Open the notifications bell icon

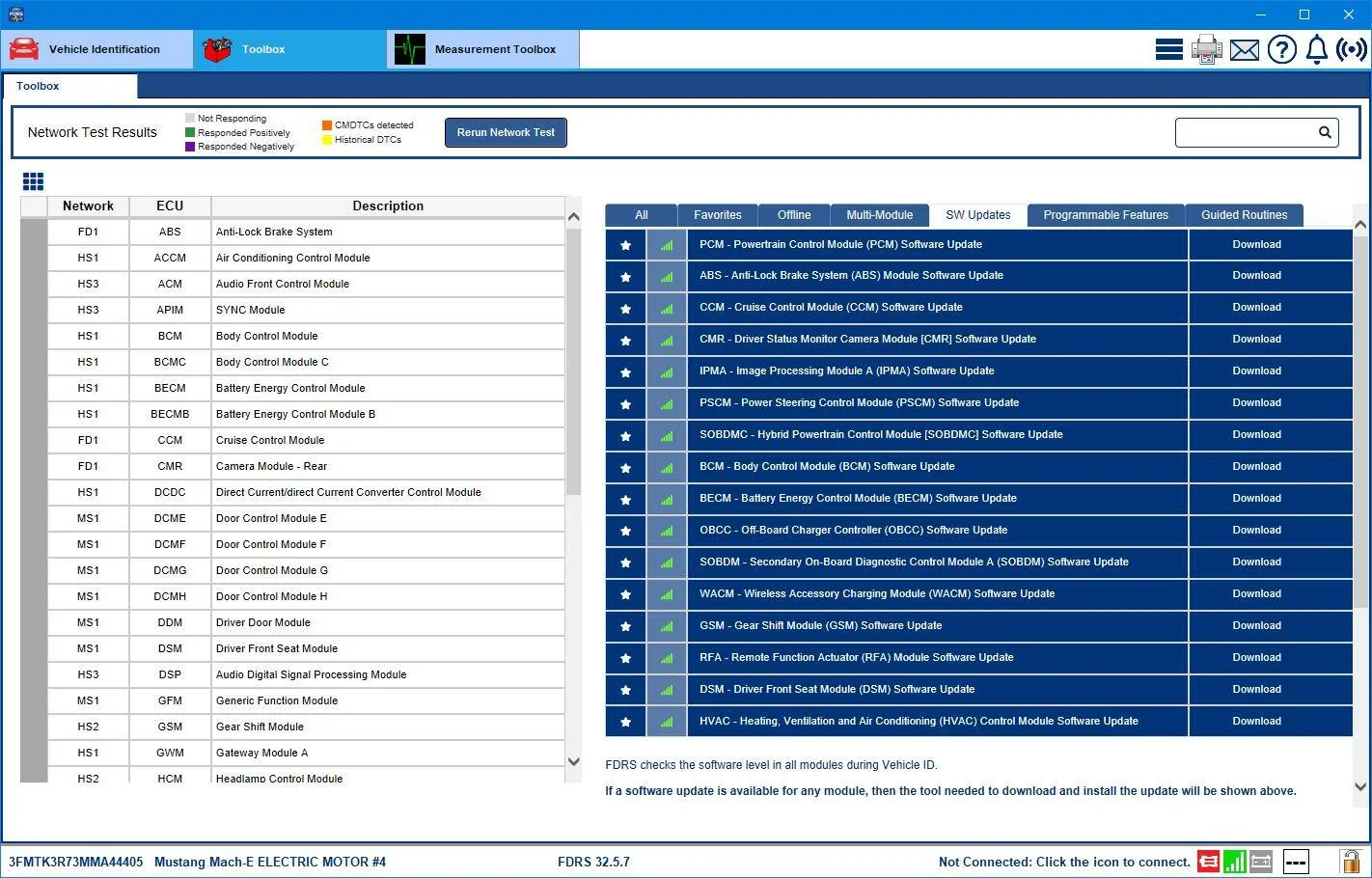click(1316, 49)
